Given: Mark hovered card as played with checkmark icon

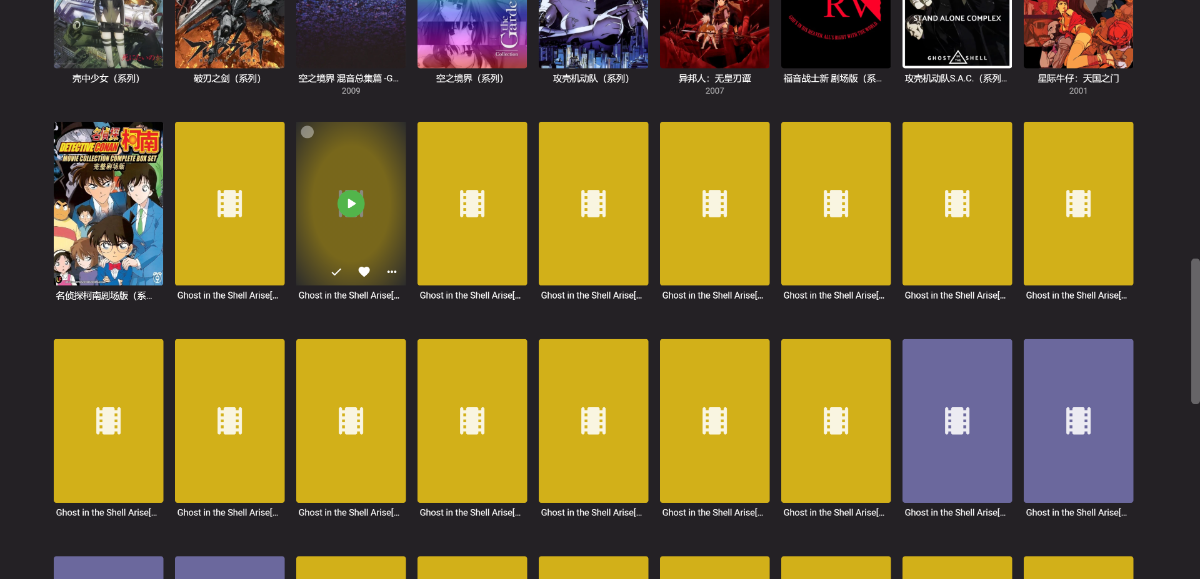Looking at the screenshot, I should tap(336, 271).
